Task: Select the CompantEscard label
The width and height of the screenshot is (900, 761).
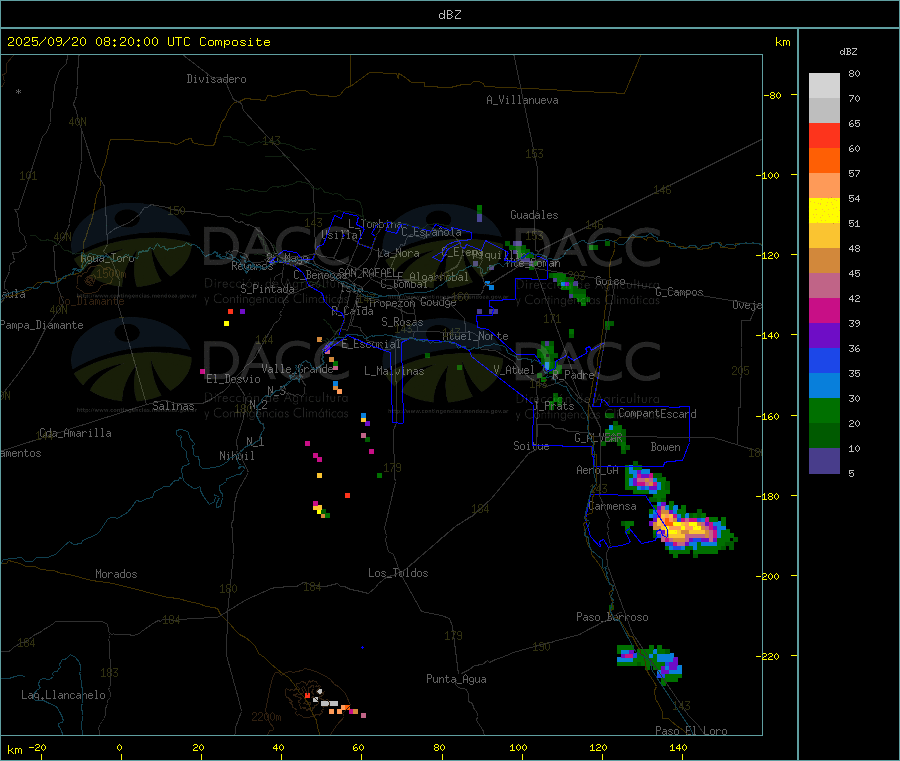Action: [x=657, y=414]
